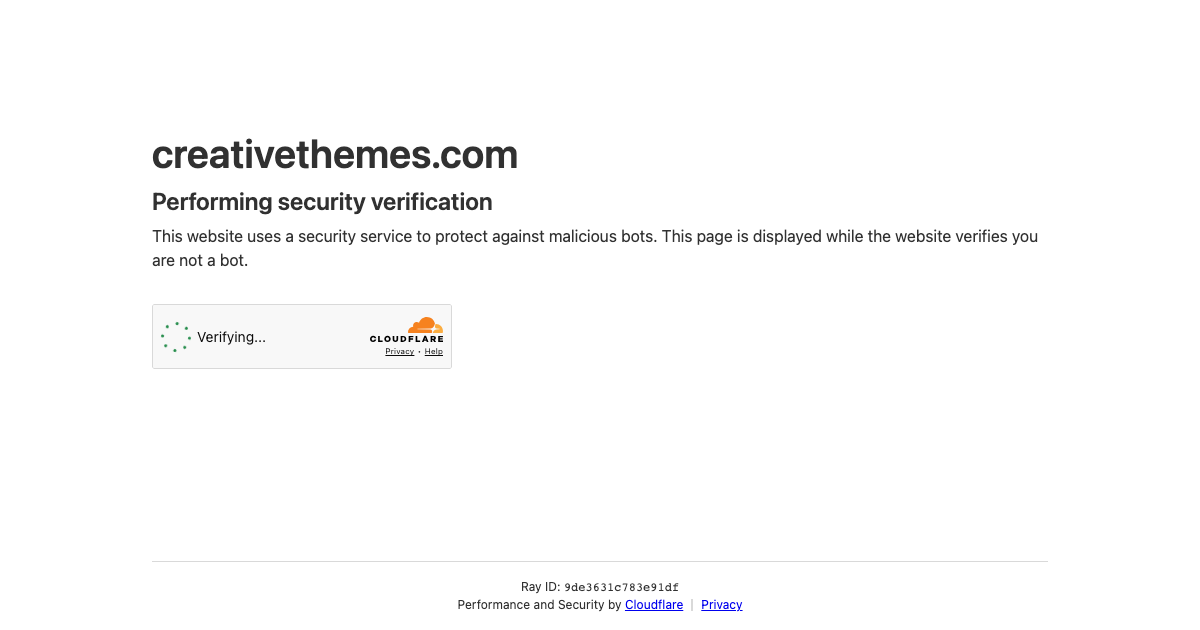Click the horizontal divider above the footer
Screen dimensions: 1200x630
point(600,561)
